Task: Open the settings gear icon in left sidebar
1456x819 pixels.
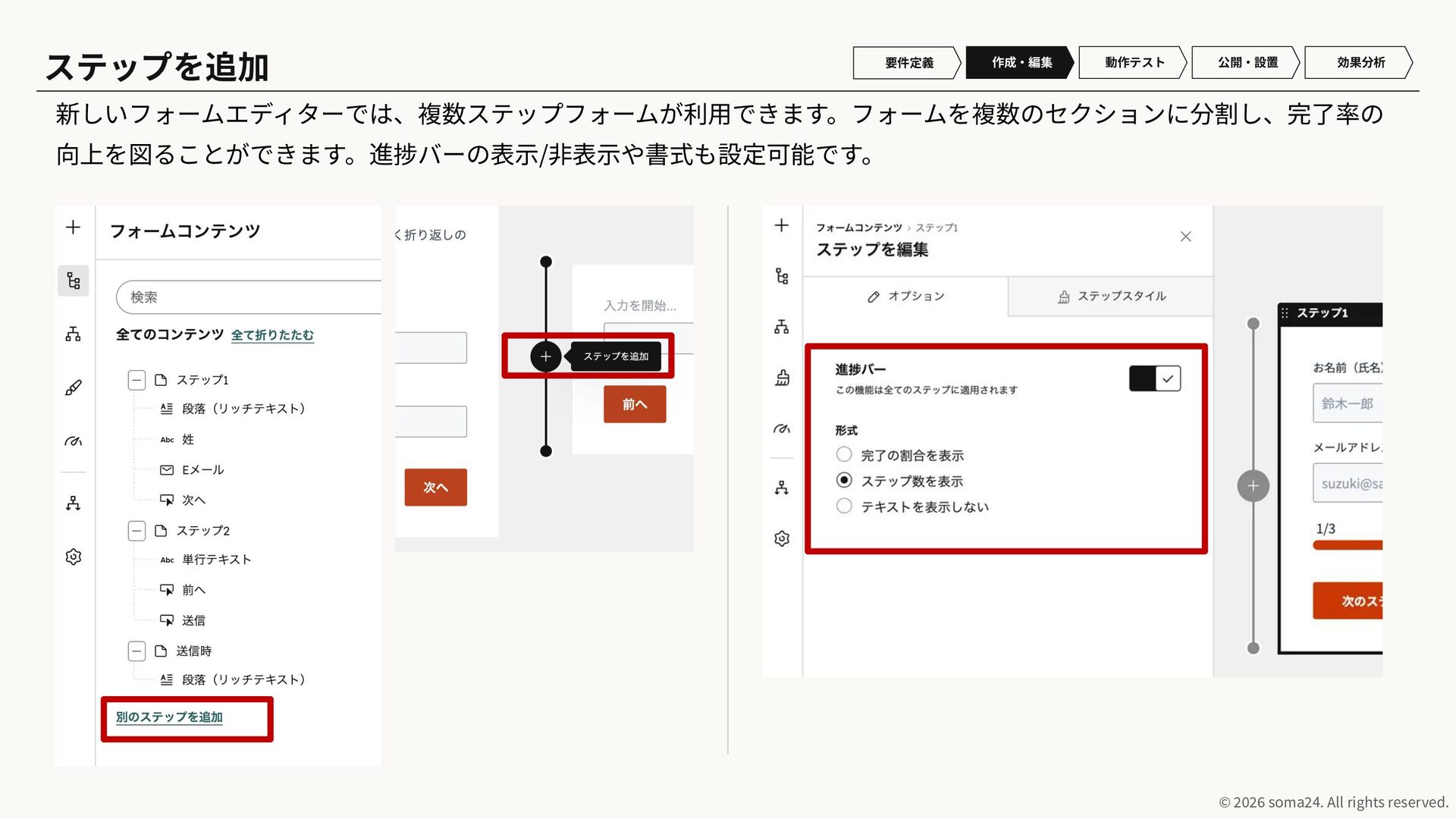Action: coord(73,557)
